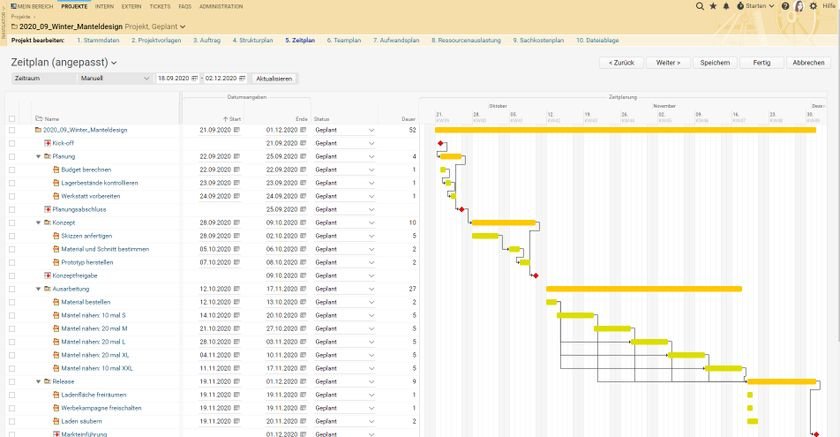Viewport: 840px width, 437px height.
Task: Open calendar for project end date 01.12.2020
Action: (303, 130)
